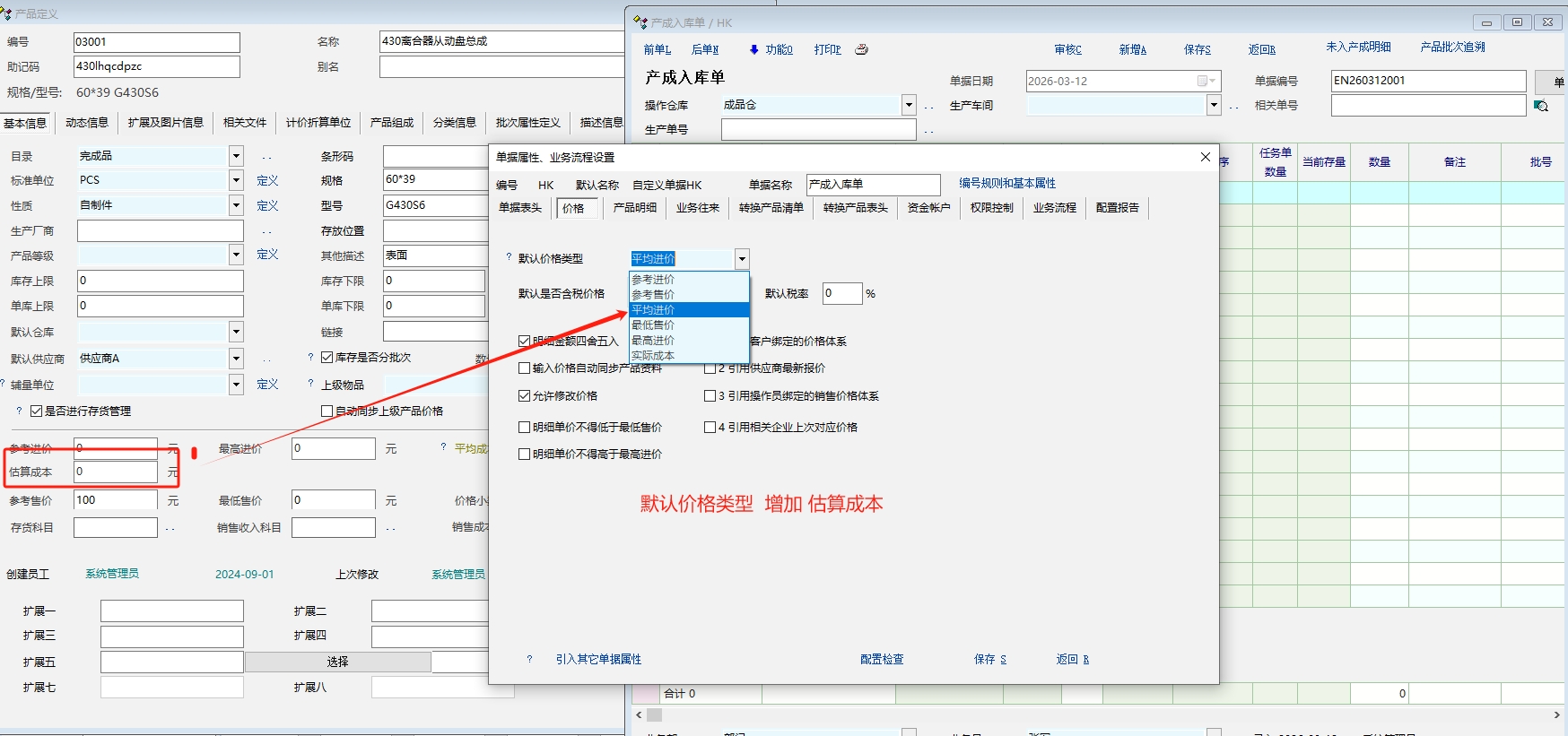Image resolution: width=1568 pixels, height=736 pixels.
Task: Check 3 引用操作员绑定的销售价格体系
Action: 710,395
